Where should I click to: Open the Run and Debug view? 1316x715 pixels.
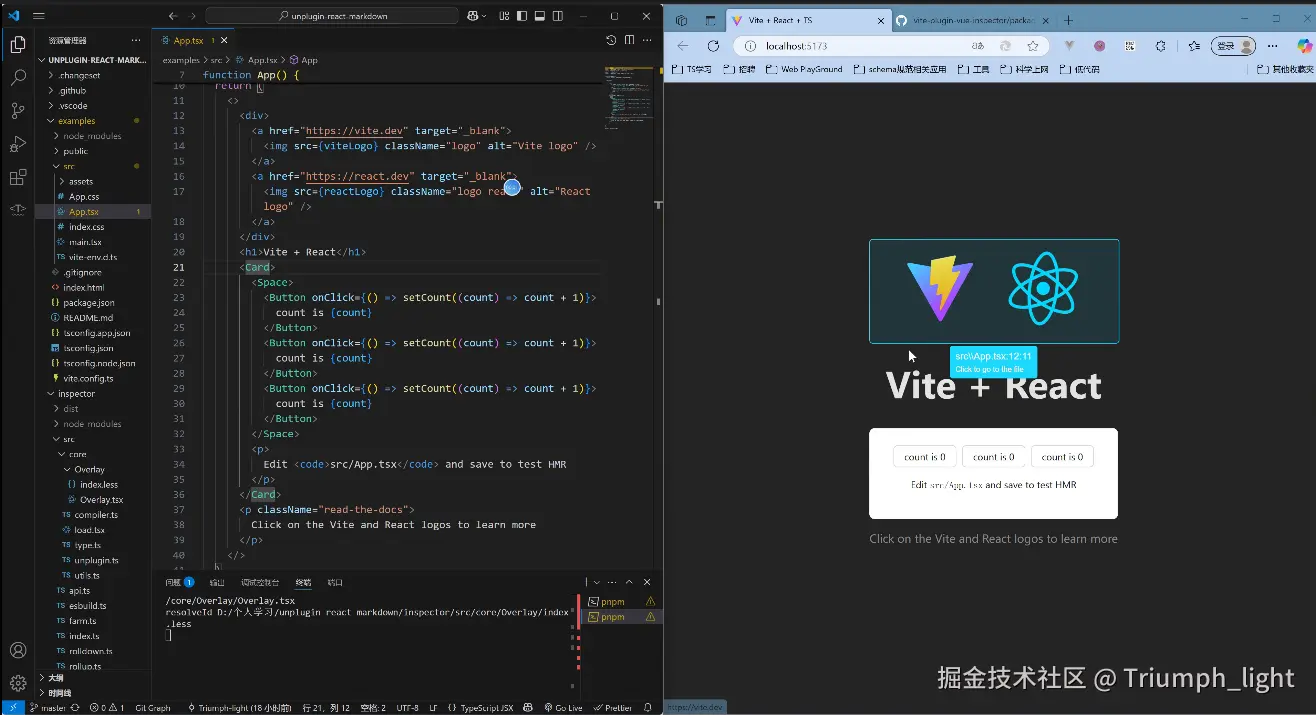18,144
